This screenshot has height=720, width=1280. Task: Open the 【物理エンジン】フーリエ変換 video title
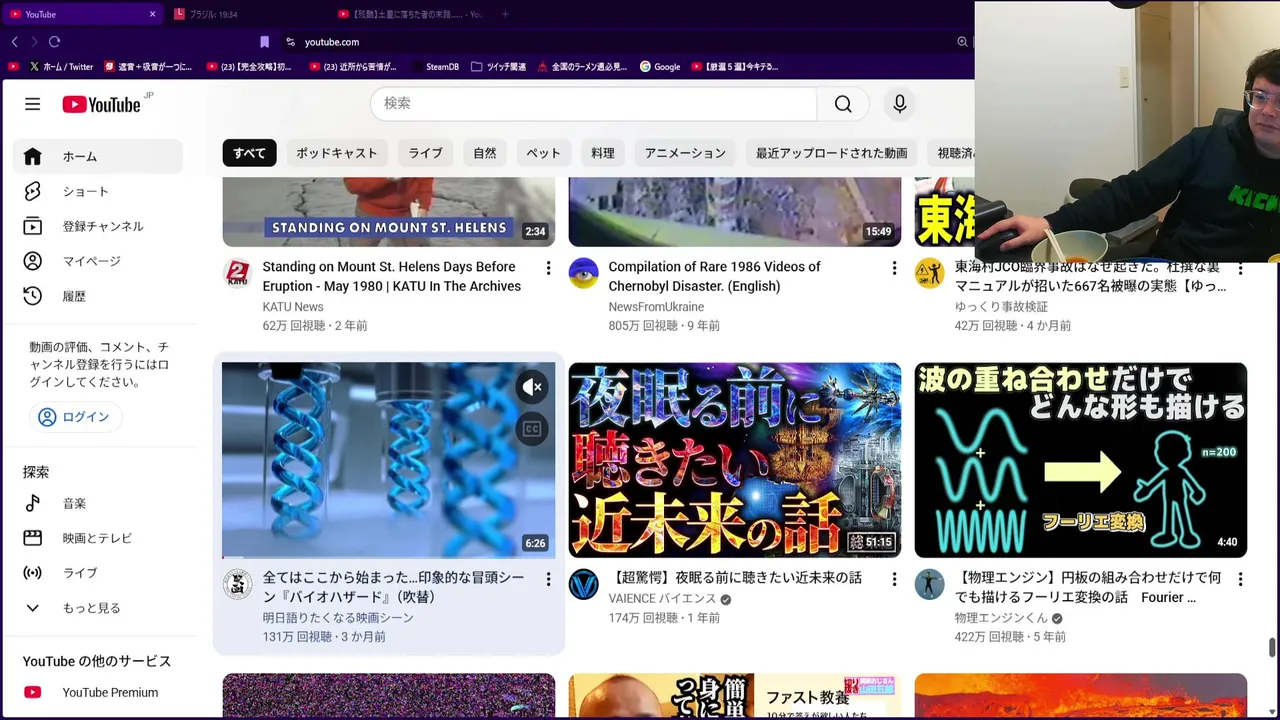point(1088,587)
